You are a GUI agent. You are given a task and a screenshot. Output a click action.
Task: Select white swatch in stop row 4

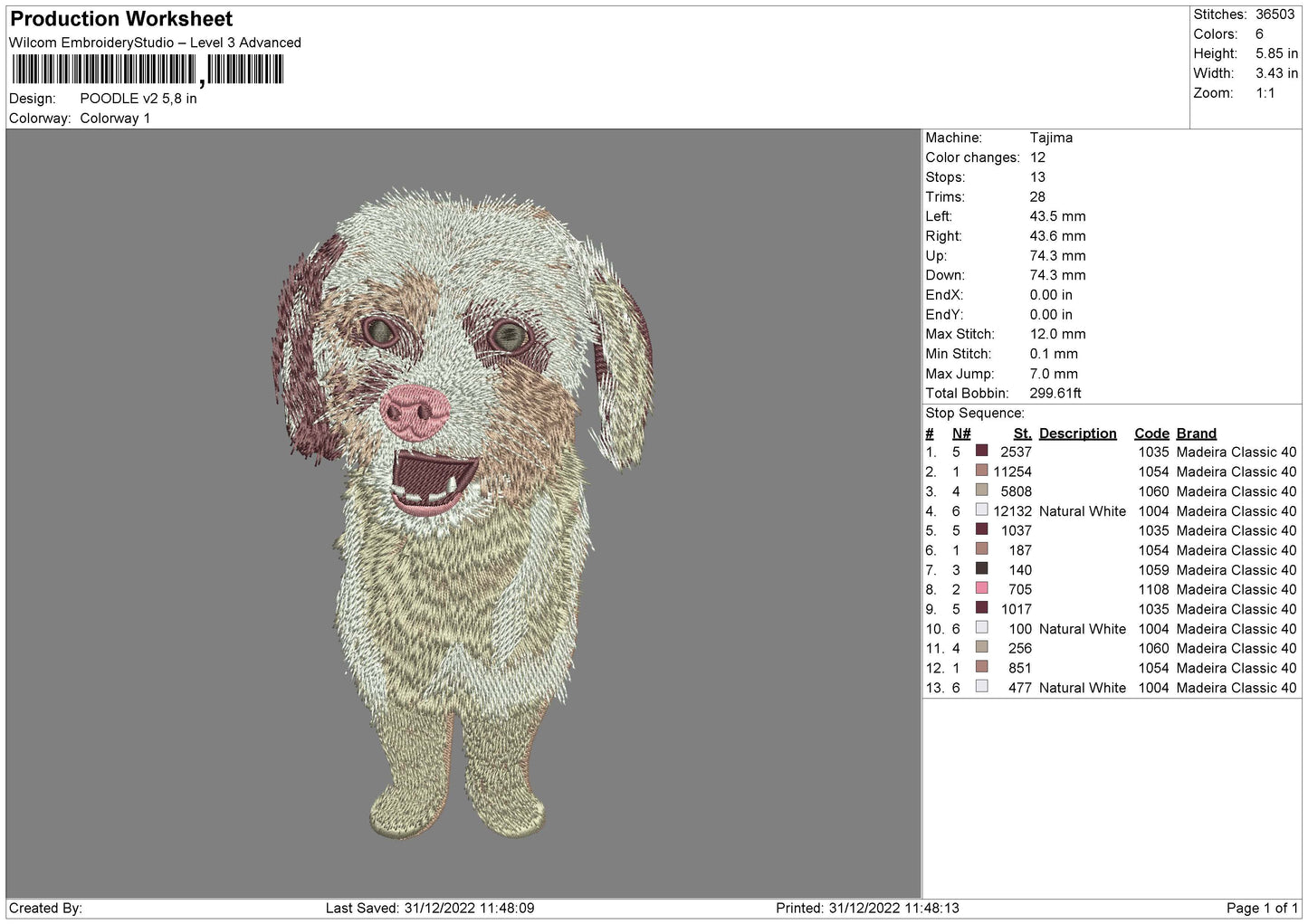[x=981, y=510]
